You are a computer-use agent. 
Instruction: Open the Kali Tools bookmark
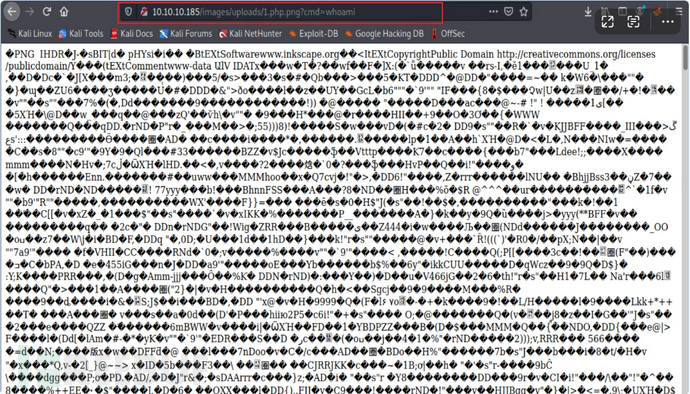[x=81, y=33]
